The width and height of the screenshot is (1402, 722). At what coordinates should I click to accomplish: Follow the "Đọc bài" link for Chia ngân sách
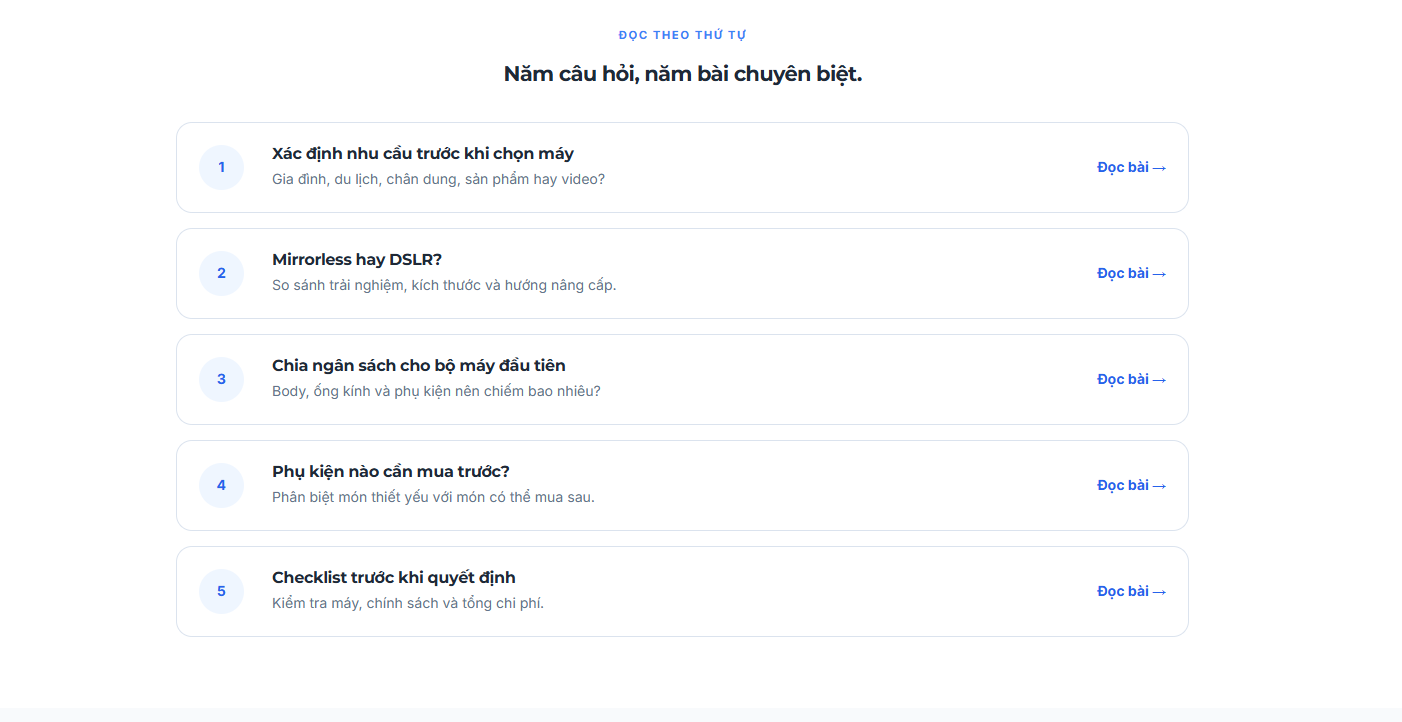click(1131, 379)
